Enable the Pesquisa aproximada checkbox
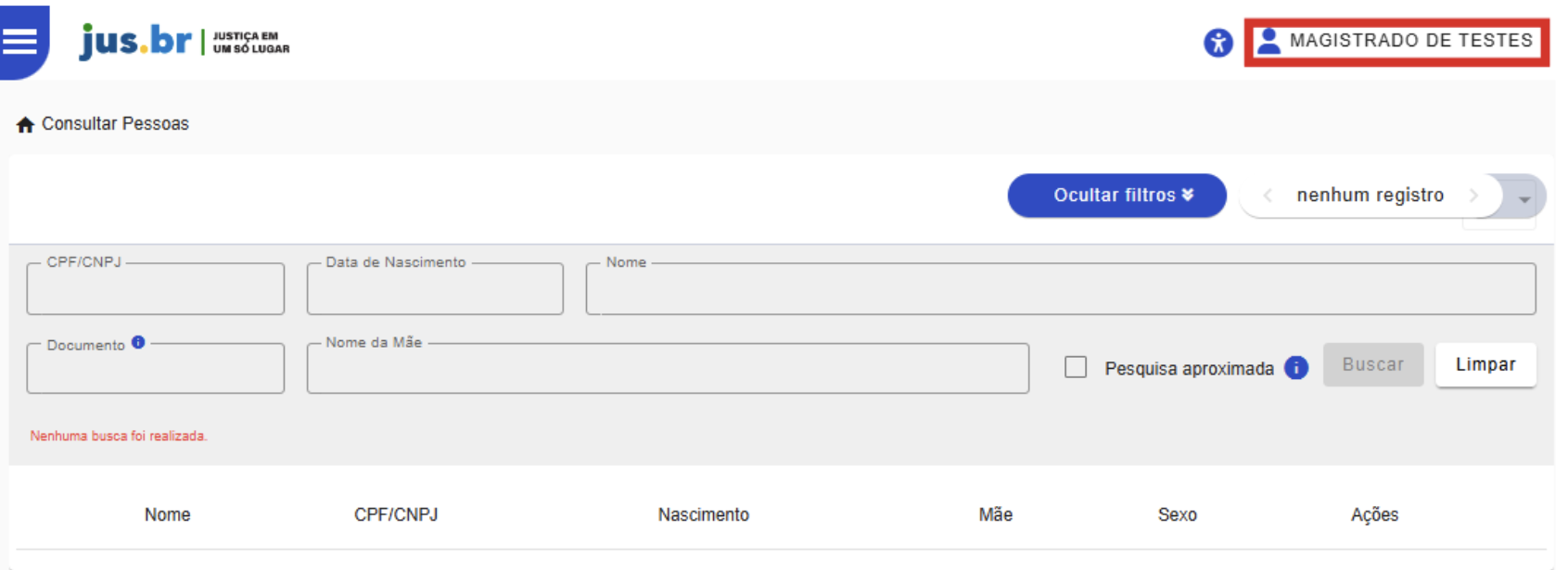The height and width of the screenshot is (570, 1568). click(1076, 367)
